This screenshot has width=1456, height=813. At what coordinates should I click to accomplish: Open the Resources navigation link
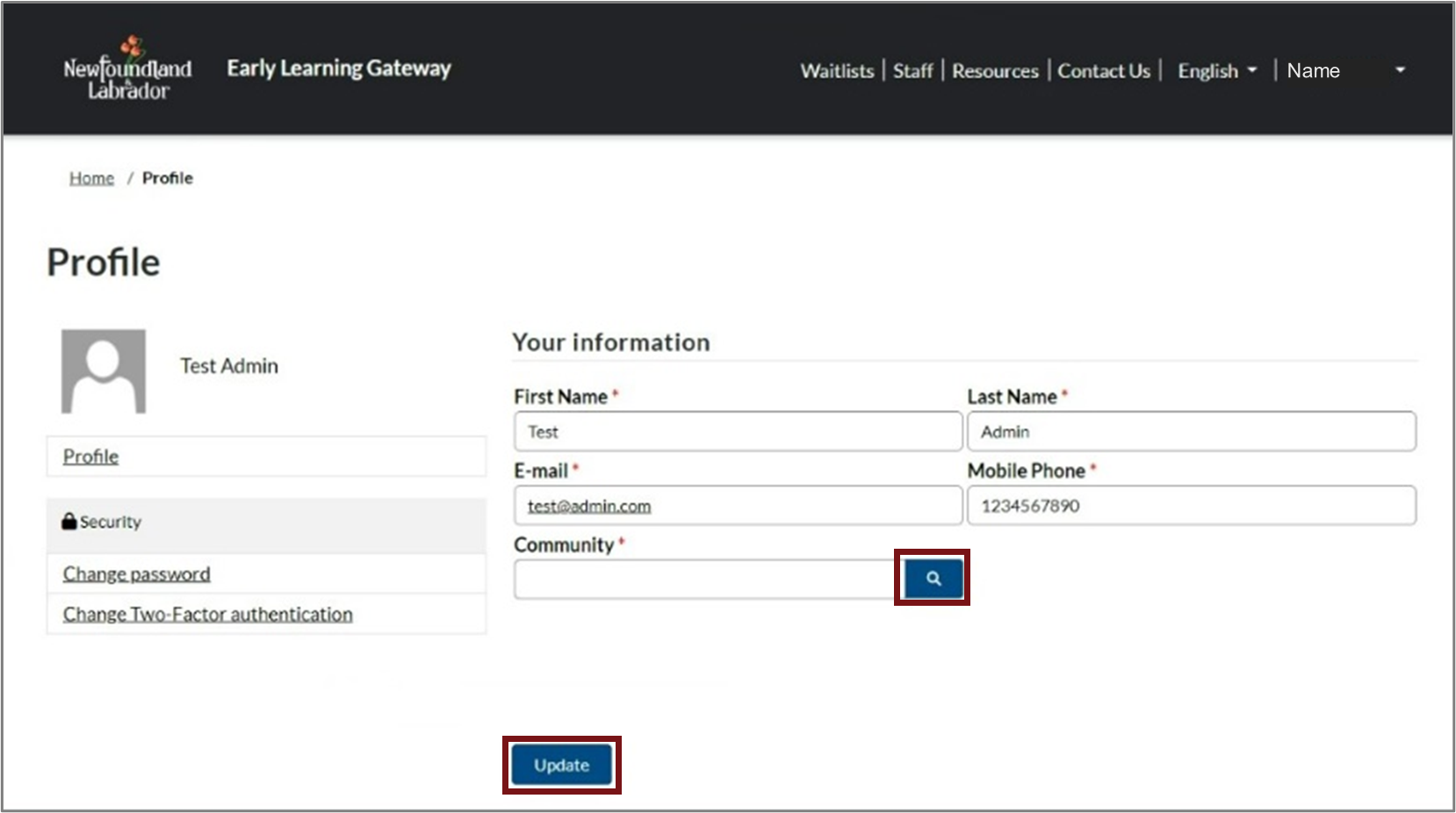[x=995, y=71]
